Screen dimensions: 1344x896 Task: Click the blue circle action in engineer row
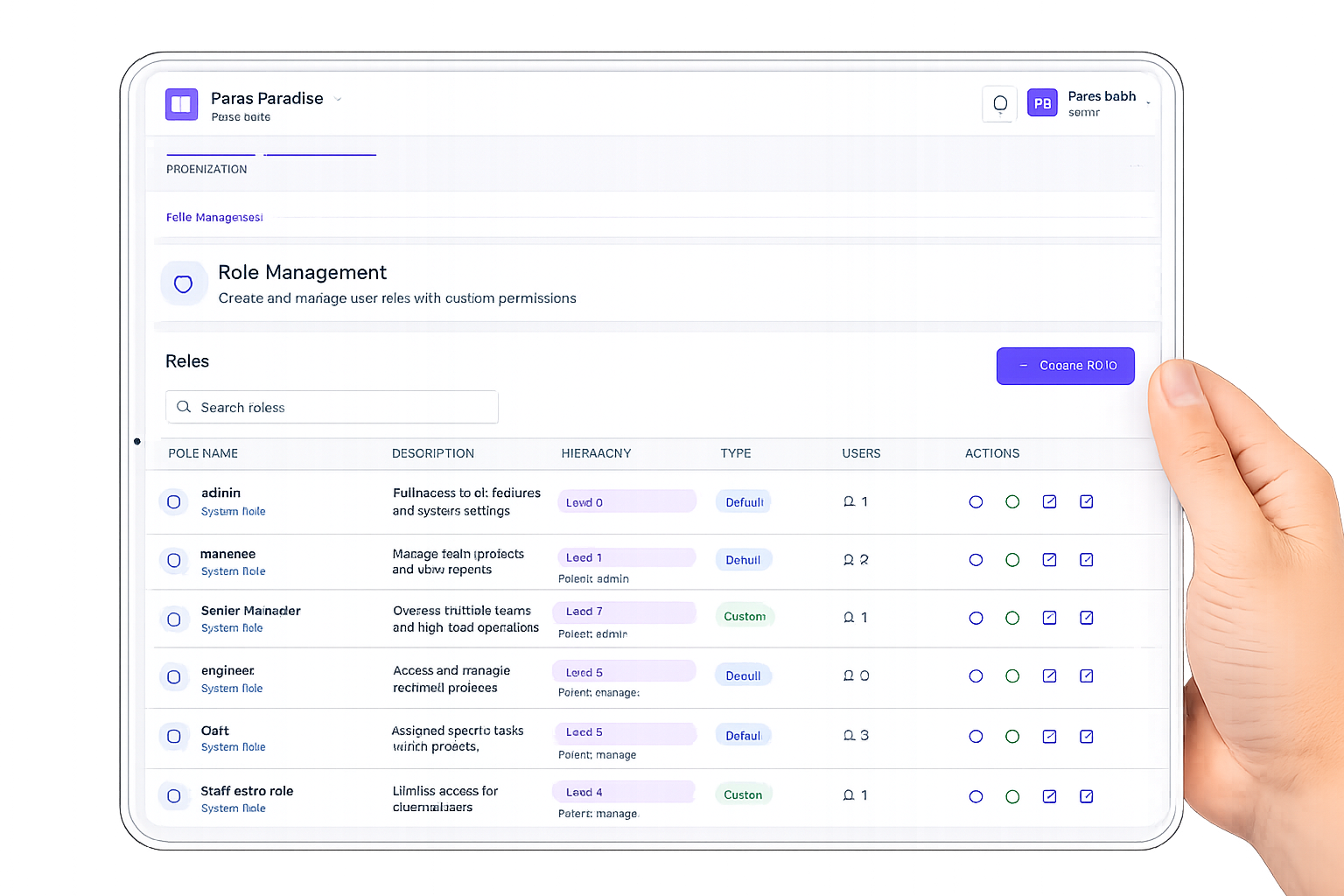click(x=976, y=676)
